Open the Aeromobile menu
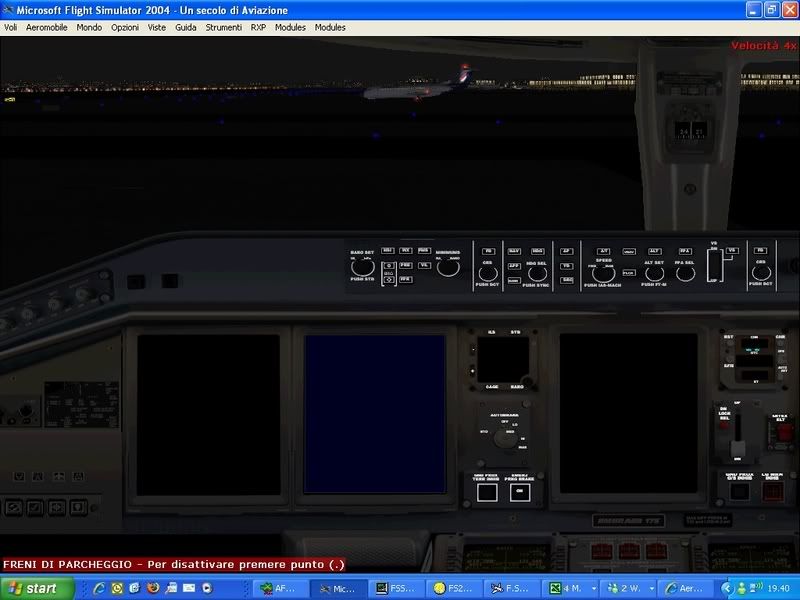The width and height of the screenshot is (800, 600). coord(46,28)
